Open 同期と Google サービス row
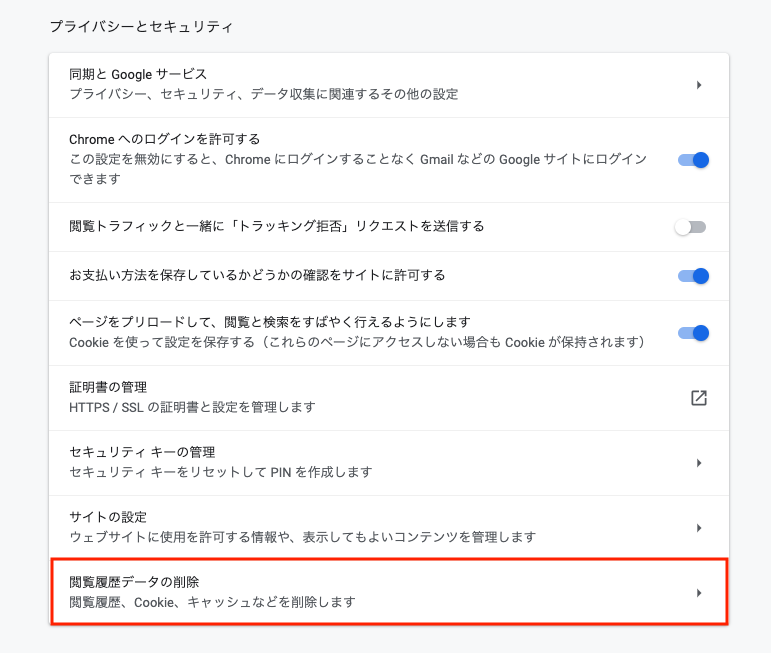The width and height of the screenshot is (771, 653). pos(389,85)
